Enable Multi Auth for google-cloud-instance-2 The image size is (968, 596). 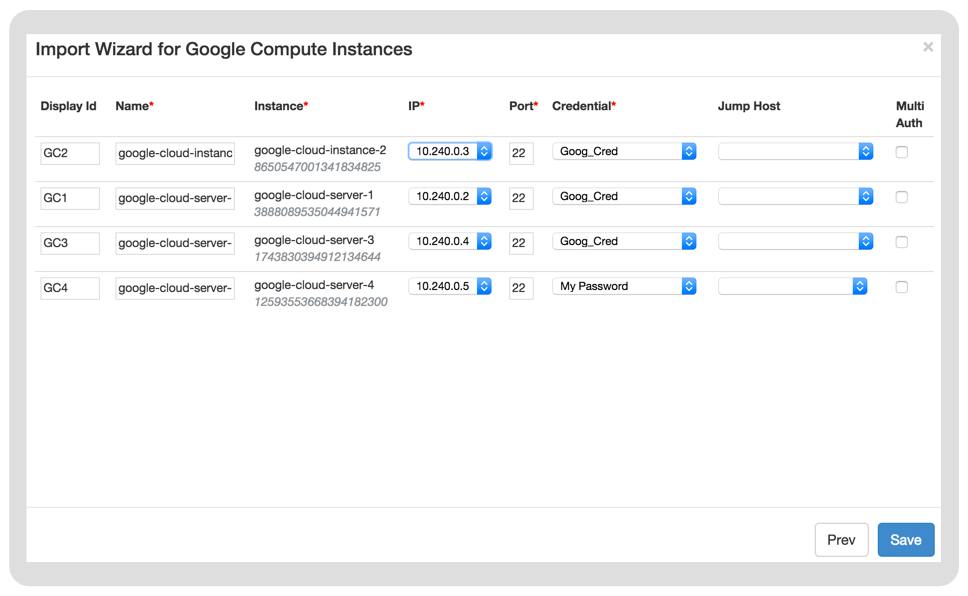pyautogui.click(x=901, y=152)
